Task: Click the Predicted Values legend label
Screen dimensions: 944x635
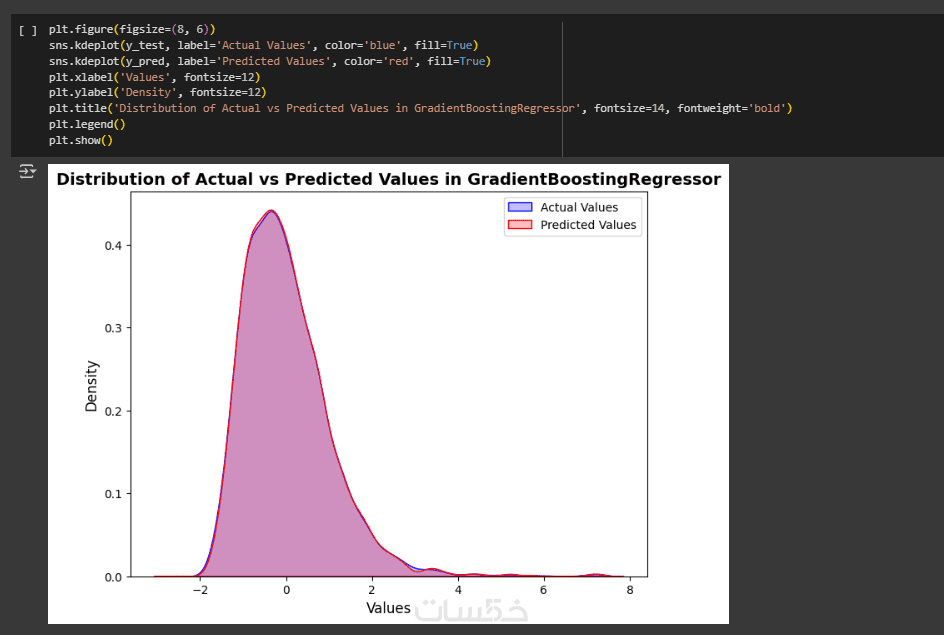Action: [x=588, y=225]
